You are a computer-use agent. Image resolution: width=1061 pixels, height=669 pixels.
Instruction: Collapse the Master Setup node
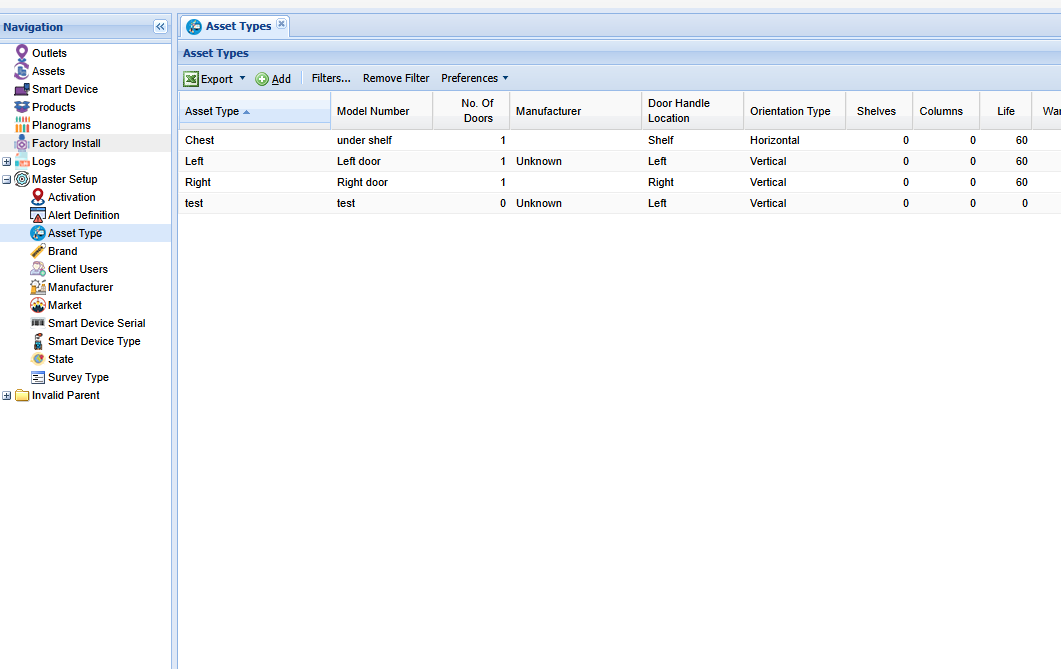point(7,178)
